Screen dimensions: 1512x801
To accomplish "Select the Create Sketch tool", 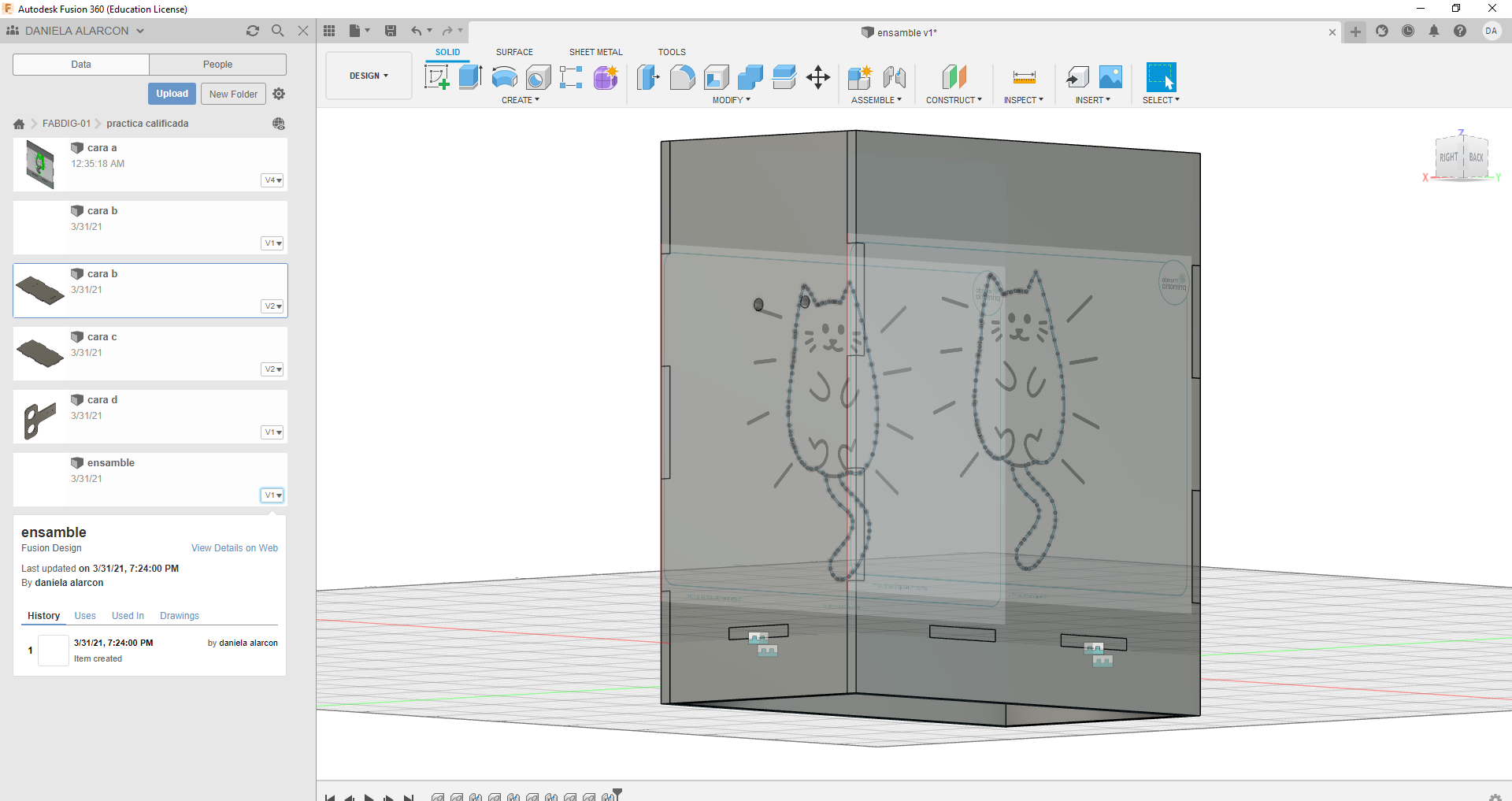I will point(436,77).
